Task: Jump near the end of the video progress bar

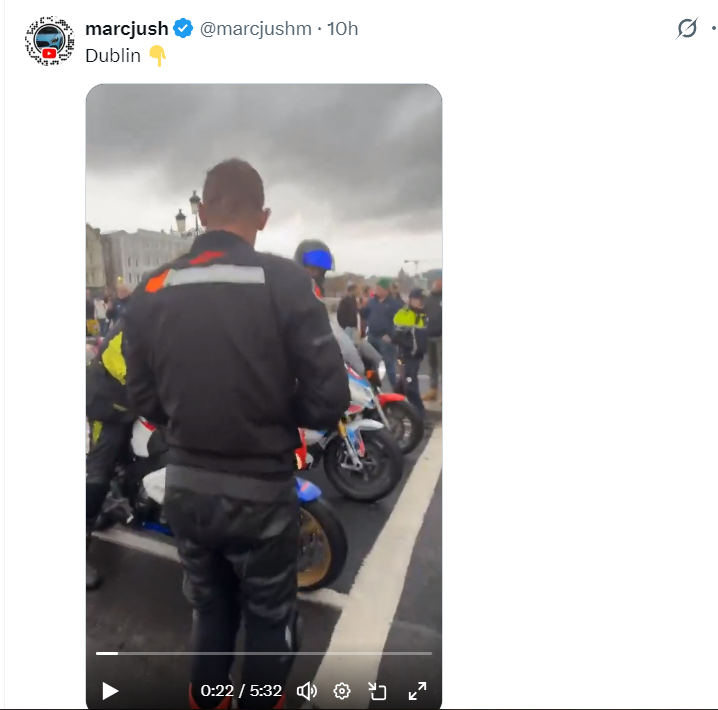Action: tap(428, 653)
